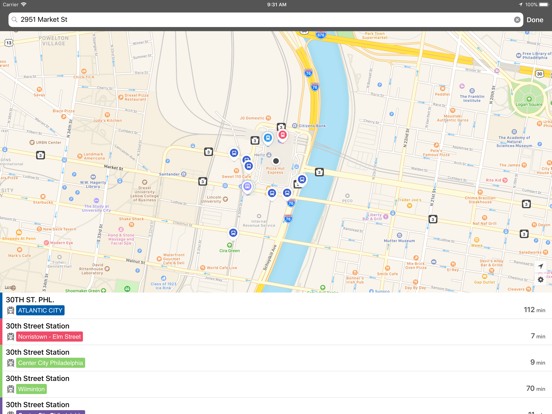Tap the bus stop marker beside URBN Center

40,155
